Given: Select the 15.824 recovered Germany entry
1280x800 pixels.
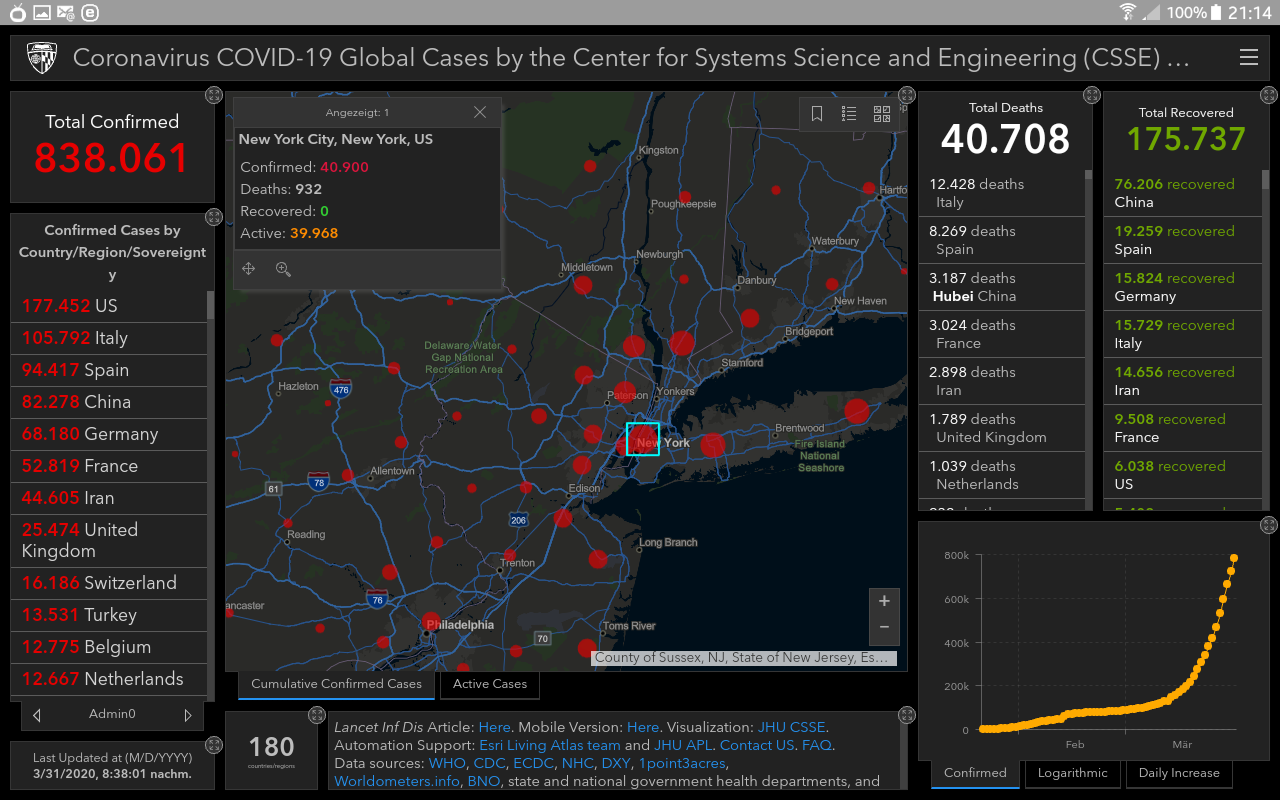Looking at the screenshot, I should coord(1182,287).
